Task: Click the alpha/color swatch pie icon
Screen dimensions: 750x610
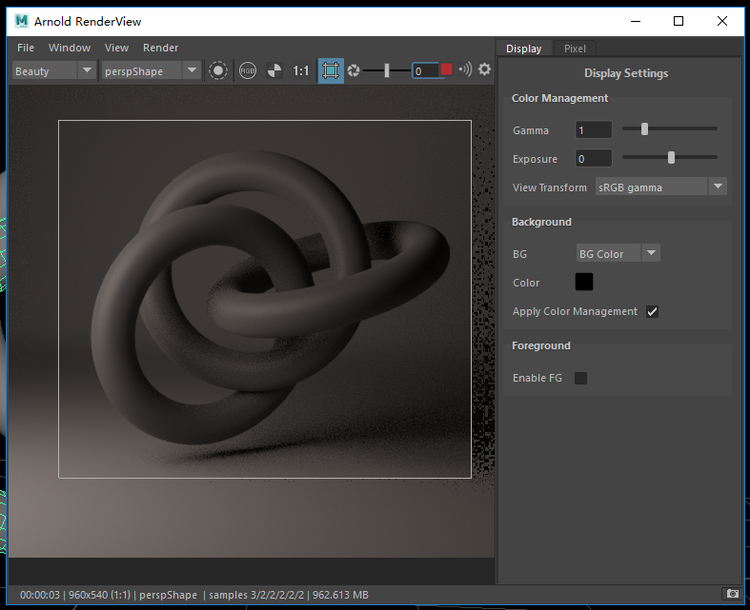Action: point(275,71)
